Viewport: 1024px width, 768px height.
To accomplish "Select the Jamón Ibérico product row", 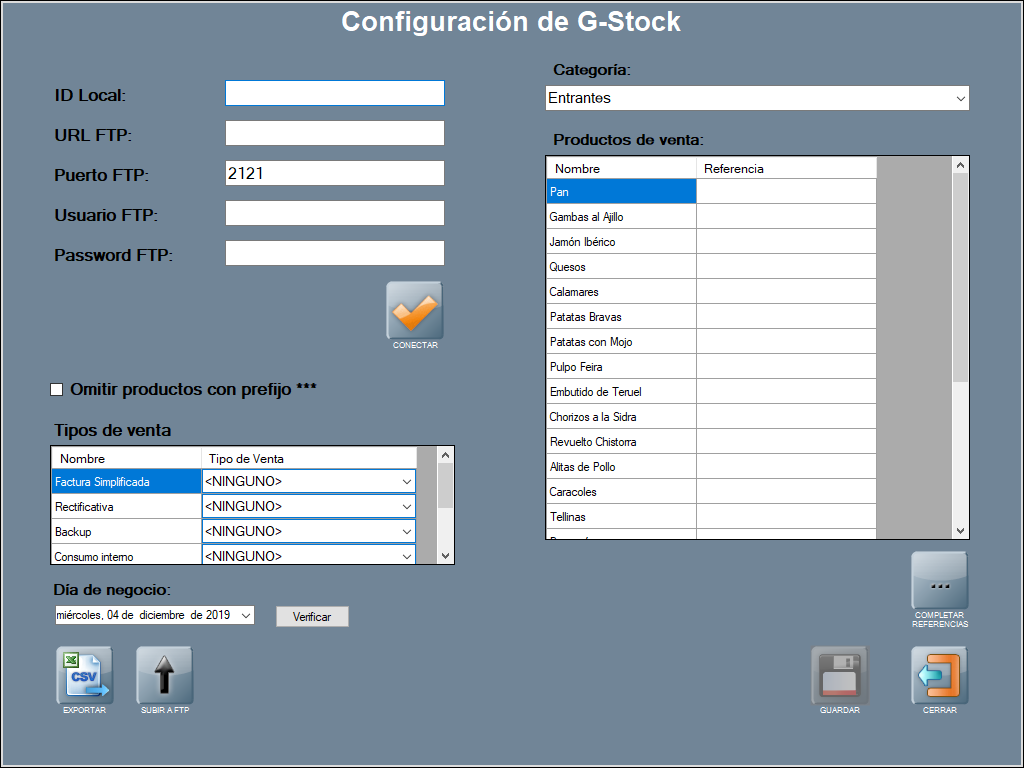I will click(621, 242).
